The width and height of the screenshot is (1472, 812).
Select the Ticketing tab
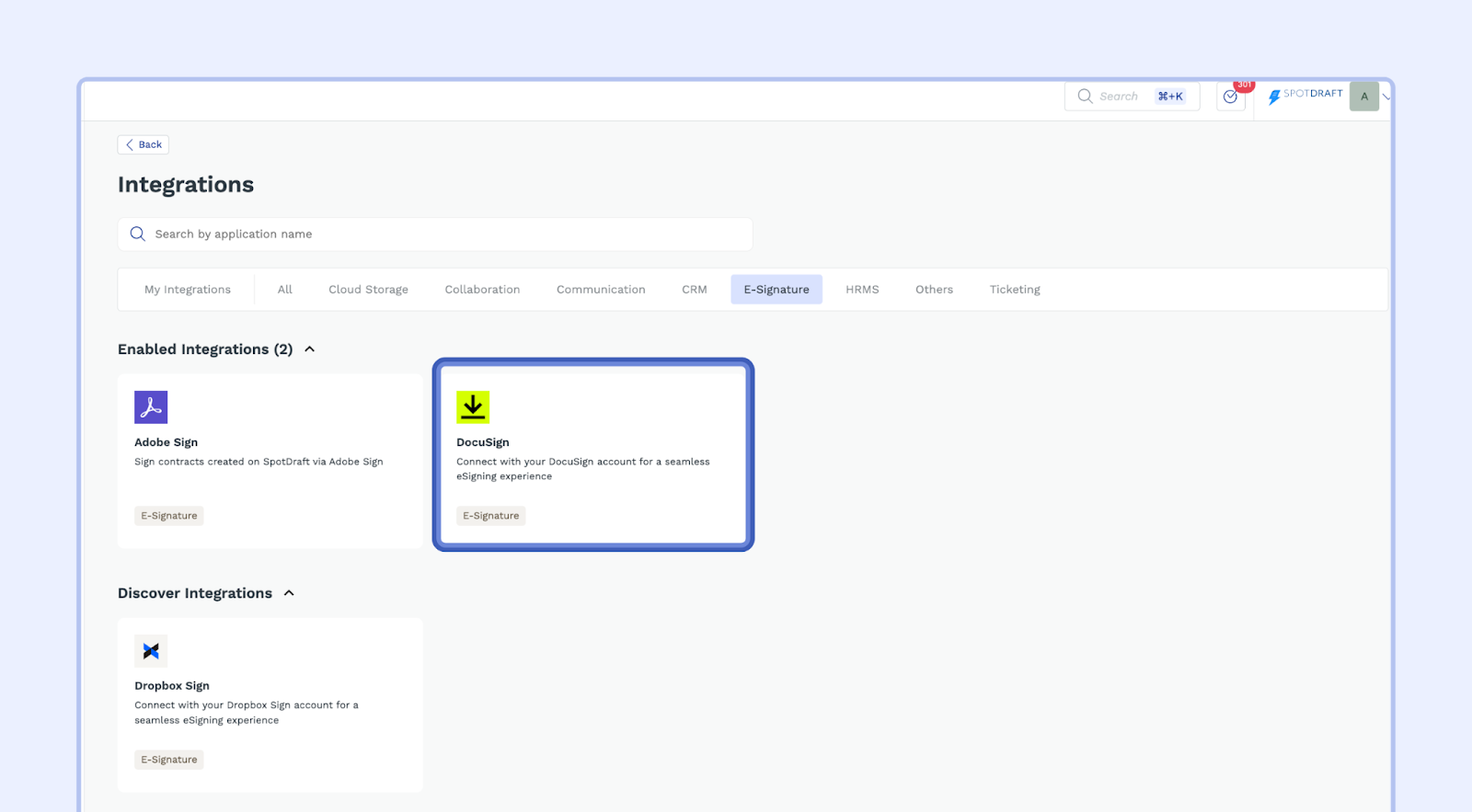click(x=1015, y=290)
